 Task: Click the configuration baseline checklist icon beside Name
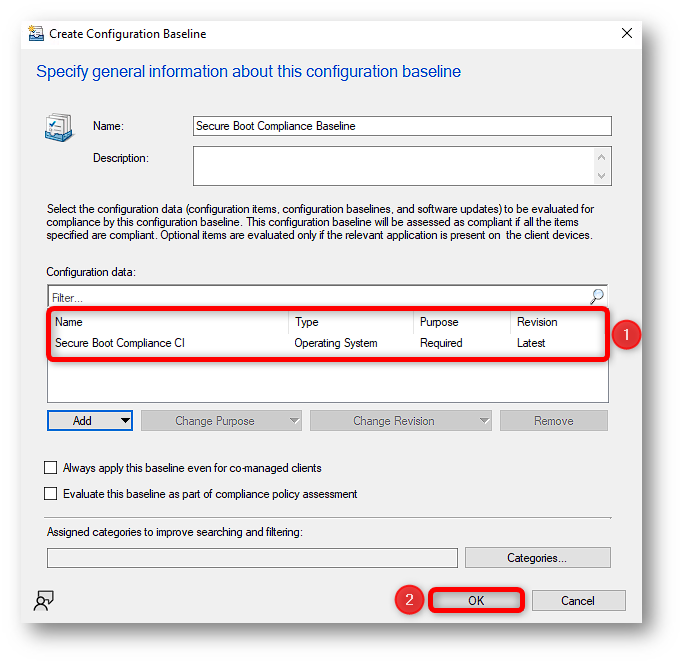[x=59, y=127]
